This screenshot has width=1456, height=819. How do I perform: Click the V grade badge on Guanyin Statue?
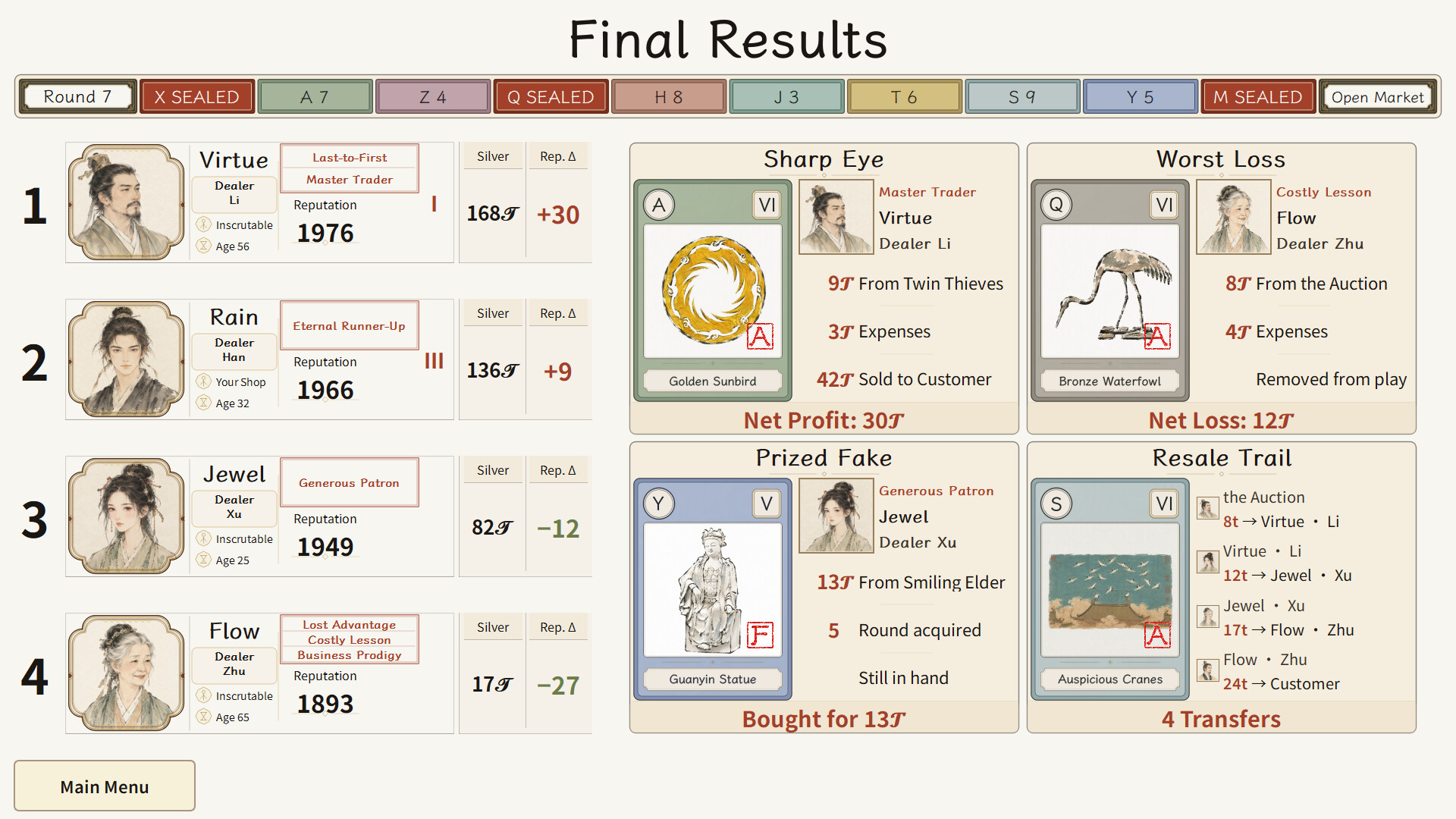tap(767, 504)
